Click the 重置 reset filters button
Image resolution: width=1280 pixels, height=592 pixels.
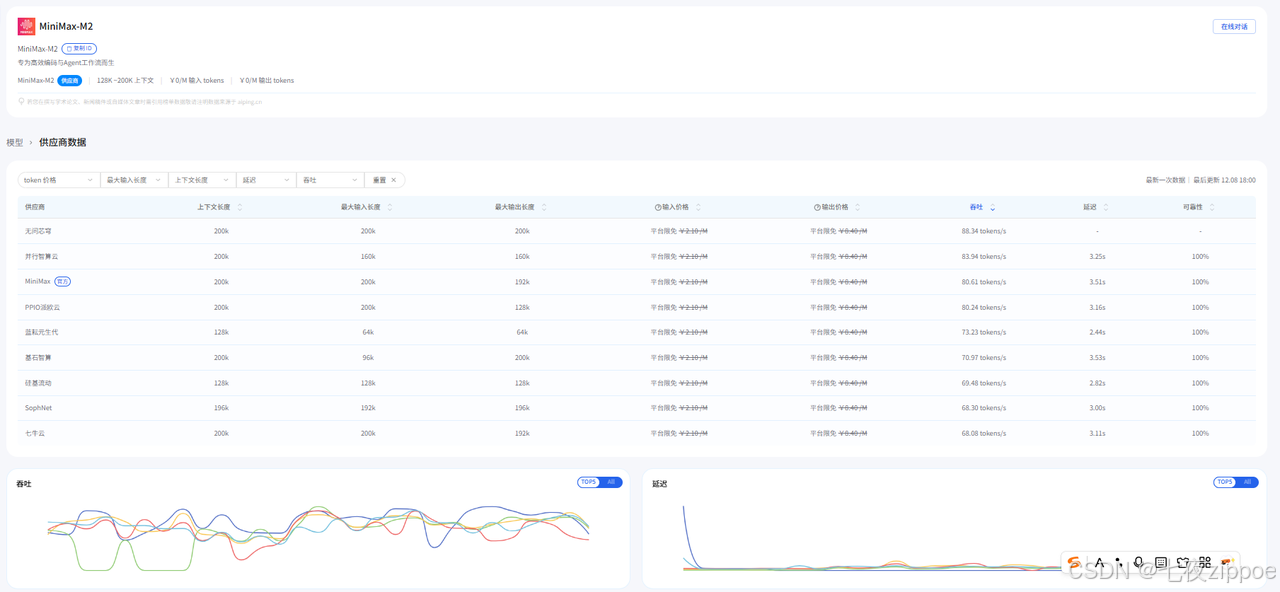pyautogui.click(x=384, y=180)
